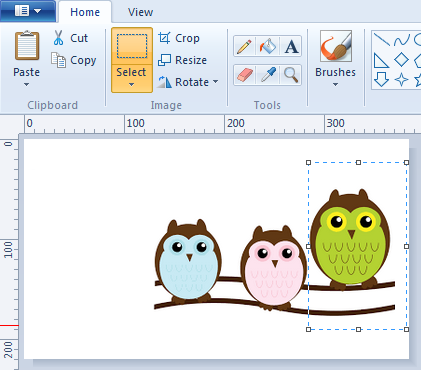Toggle the rectangular Select tool
This screenshot has height=370, width=421.
132,46
